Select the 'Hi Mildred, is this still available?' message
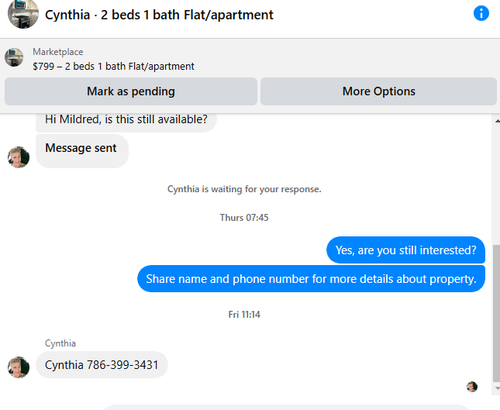Image resolution: width=500 pixels, height=410 pixels. [x=126, y=122]
